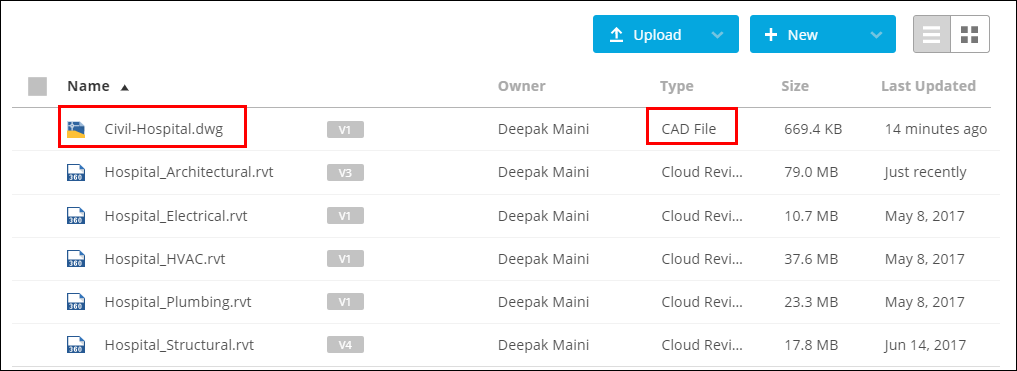Open the V4 version badge of Hospital_Structural.rvt
Image resolution: width=1017 pixels, height=371 pixels.
(345, 345)
